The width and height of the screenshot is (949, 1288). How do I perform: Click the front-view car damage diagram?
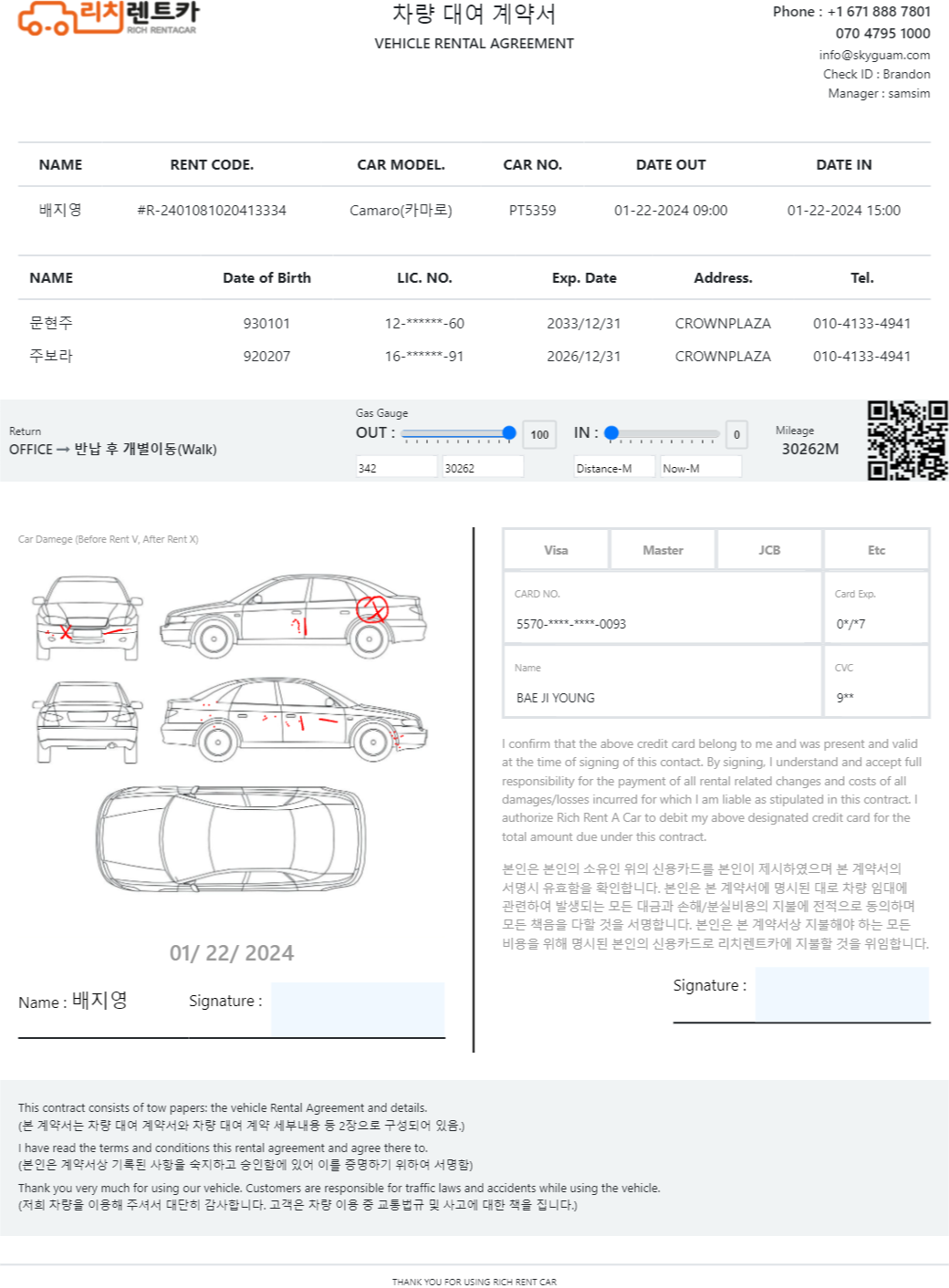pos(88,618)
